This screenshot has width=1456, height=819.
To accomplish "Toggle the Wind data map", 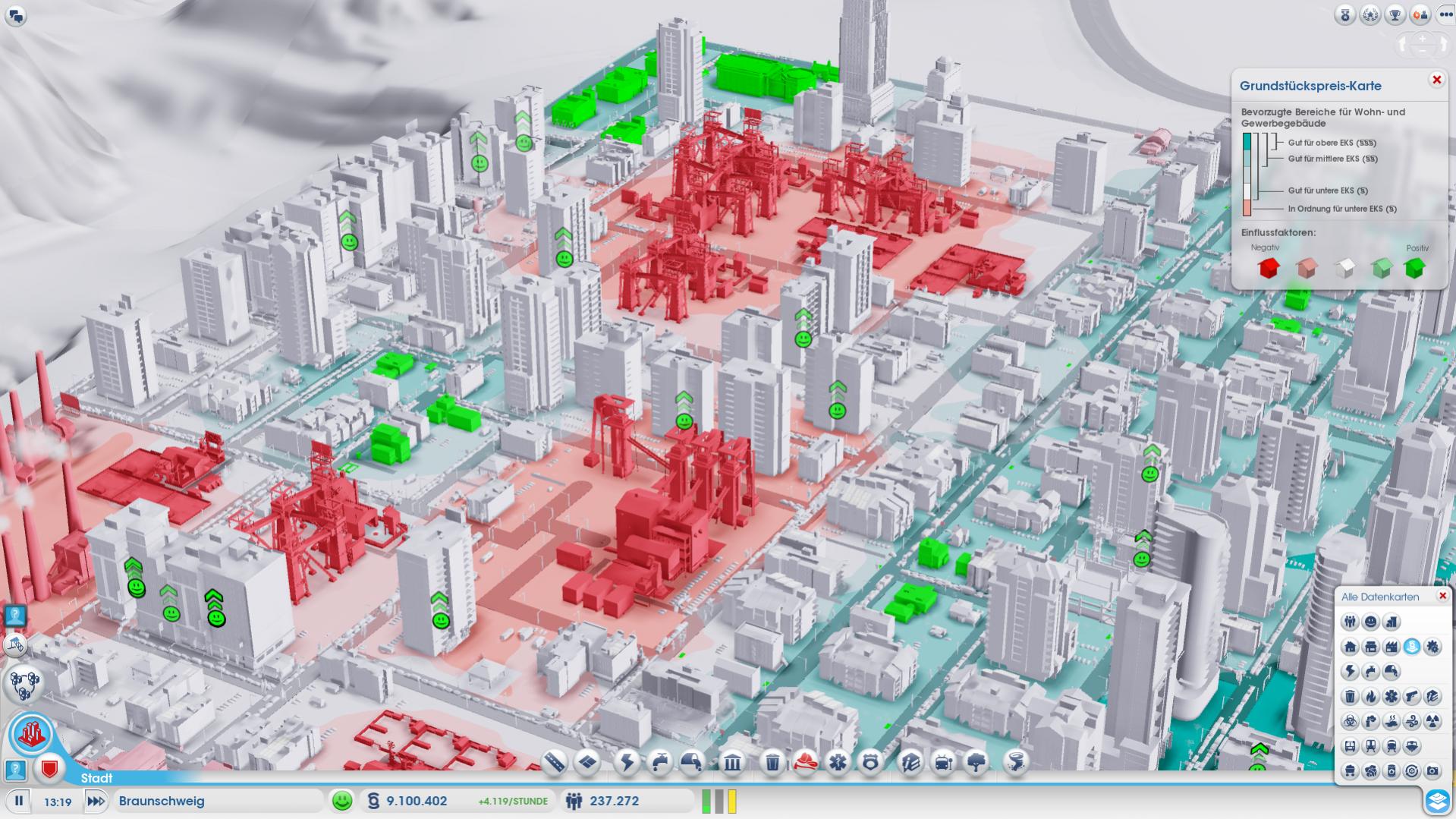I will pyautogui.click(x=1411, y=720).
